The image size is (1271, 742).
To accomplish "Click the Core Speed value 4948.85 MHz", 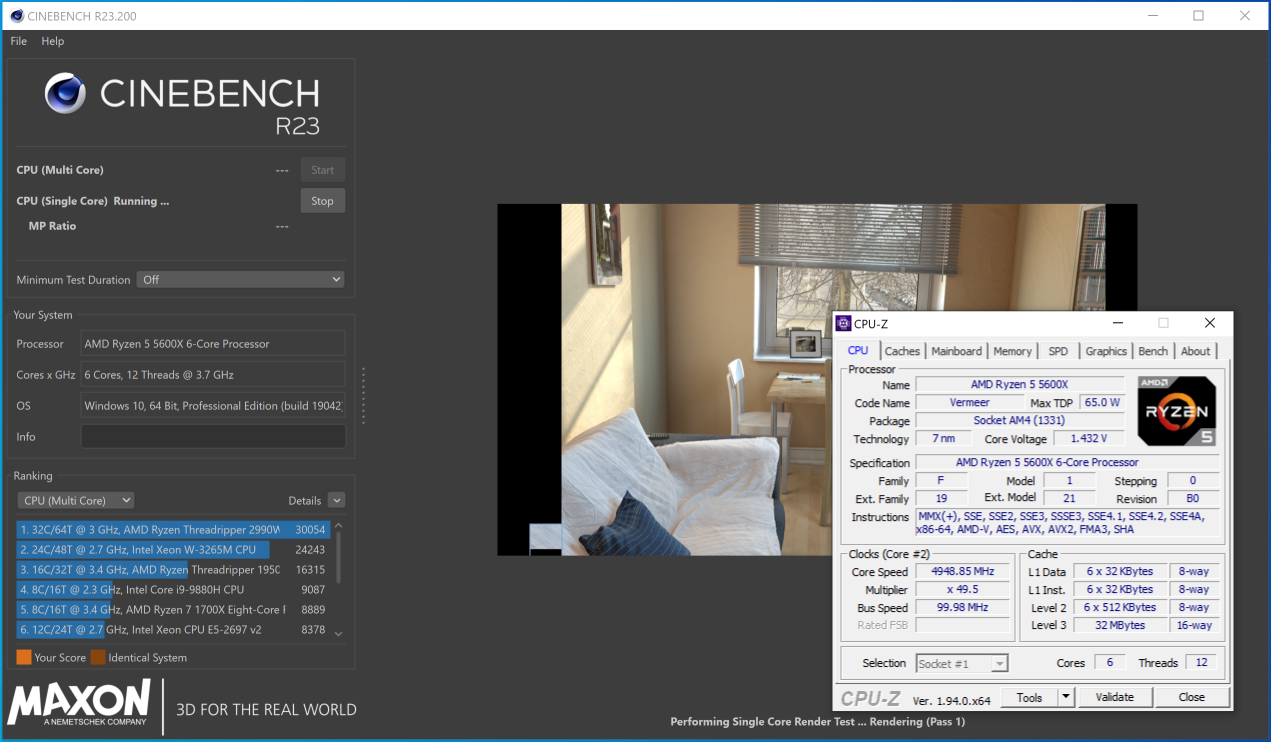I will (962, 572).
